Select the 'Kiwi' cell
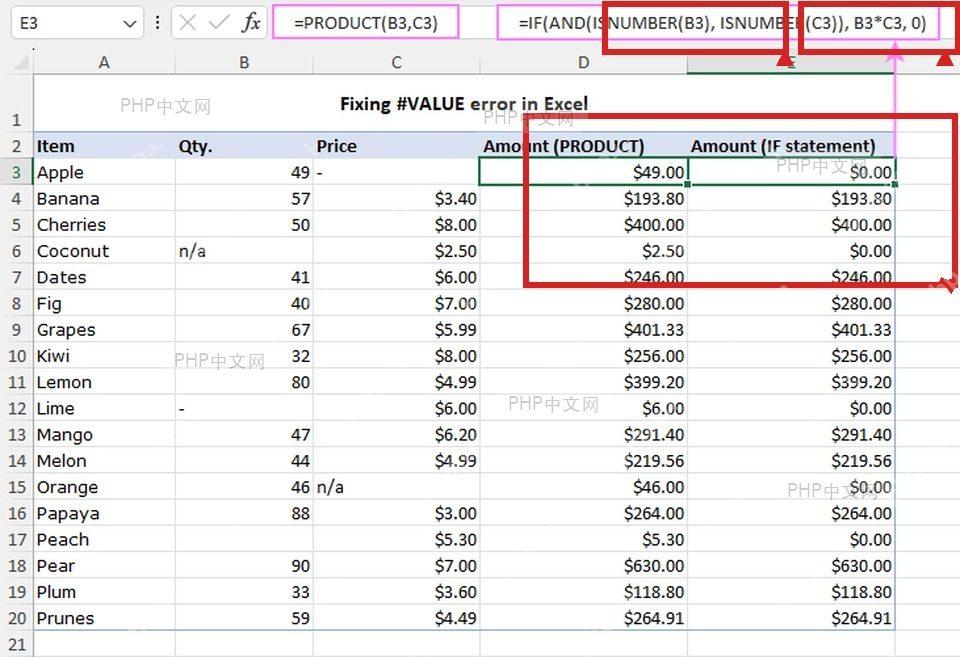960x657 pixels. [104, 356]
